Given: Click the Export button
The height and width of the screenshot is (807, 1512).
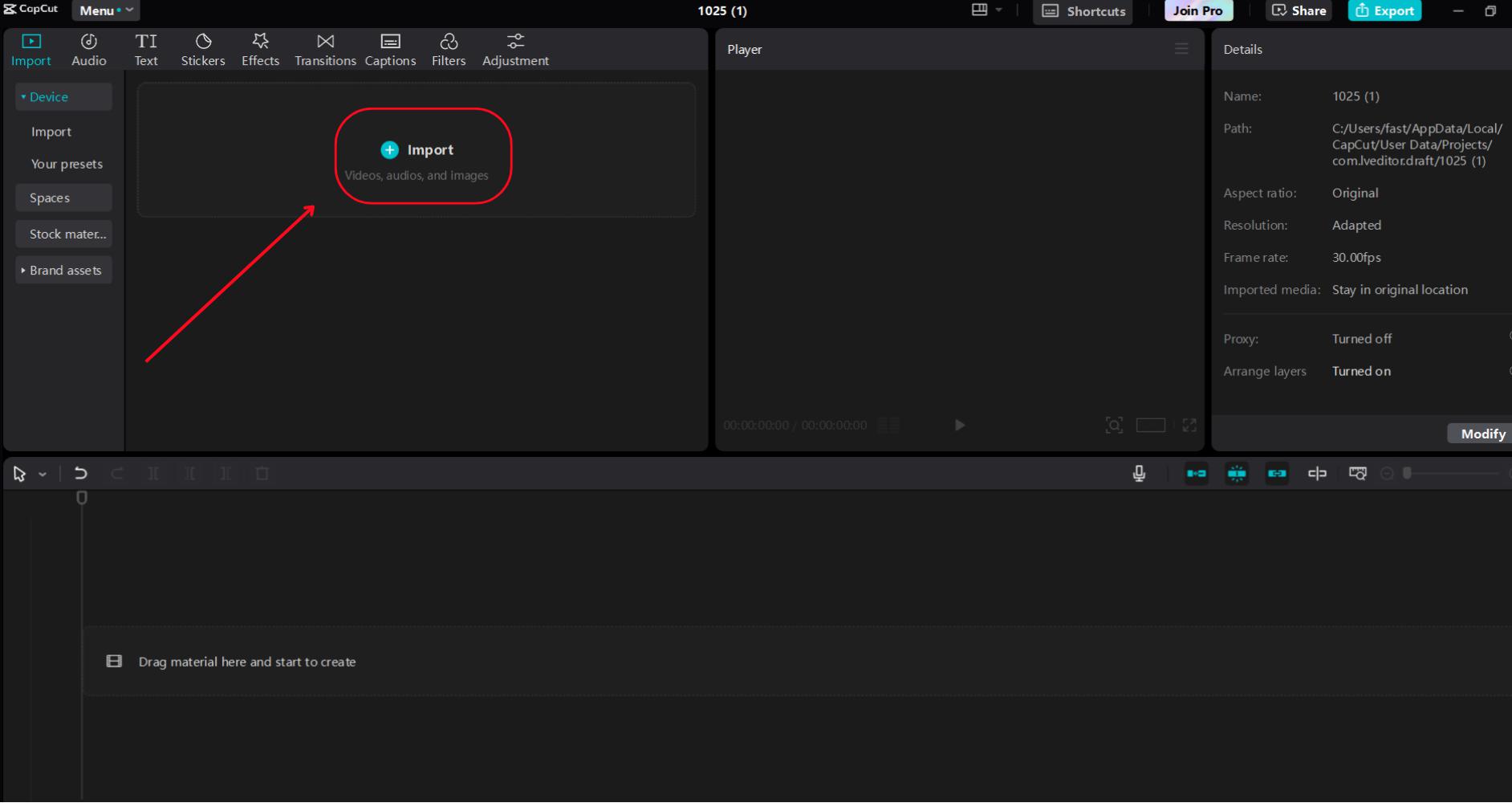Looking at the screenshot, I should coord(1384,10).
